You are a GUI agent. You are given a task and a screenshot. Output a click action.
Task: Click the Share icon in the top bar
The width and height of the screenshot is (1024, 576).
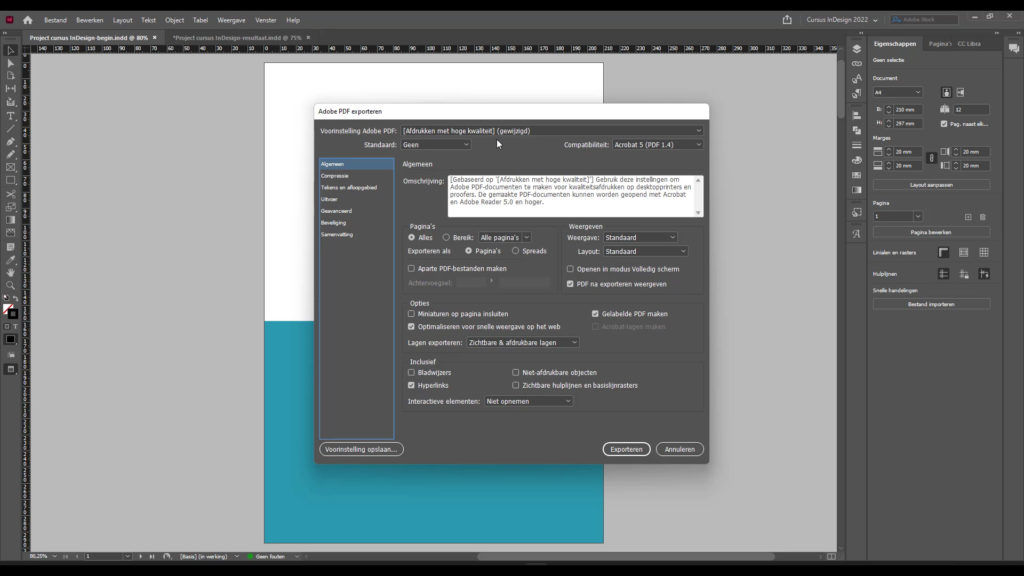click(x=787, y=20)
